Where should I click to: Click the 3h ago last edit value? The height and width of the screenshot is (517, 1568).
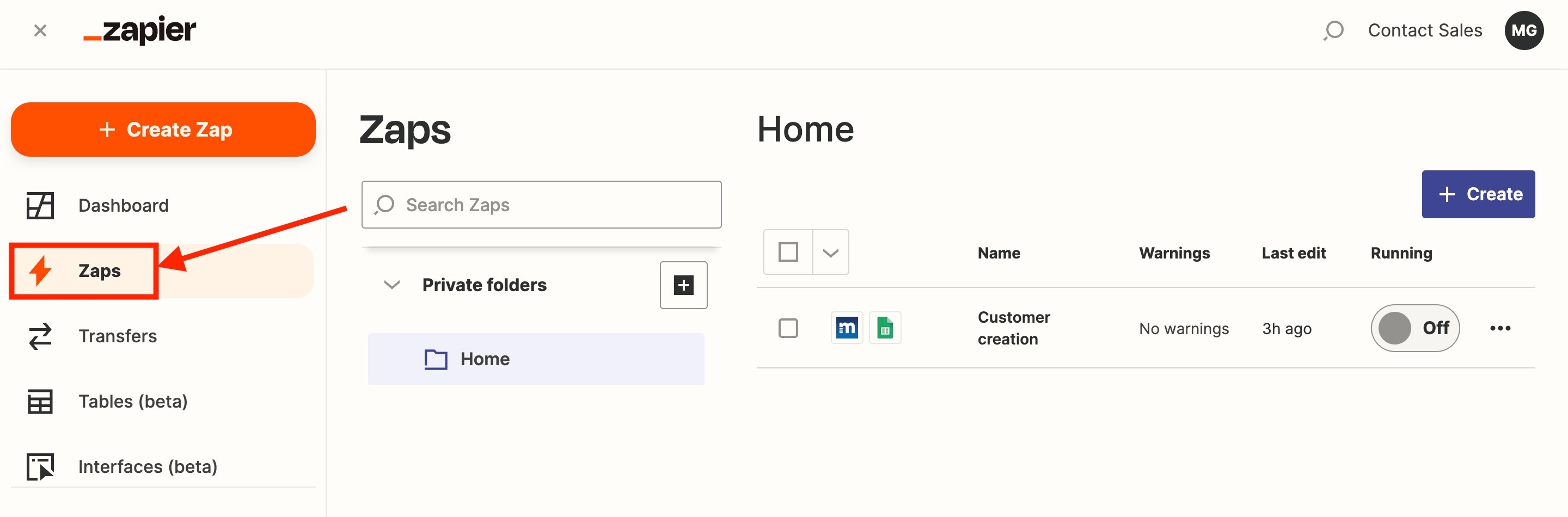tap(1286, 329)
